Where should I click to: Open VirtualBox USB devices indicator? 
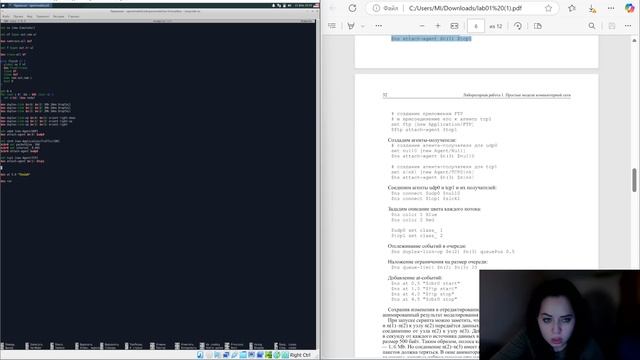point(235,355)
